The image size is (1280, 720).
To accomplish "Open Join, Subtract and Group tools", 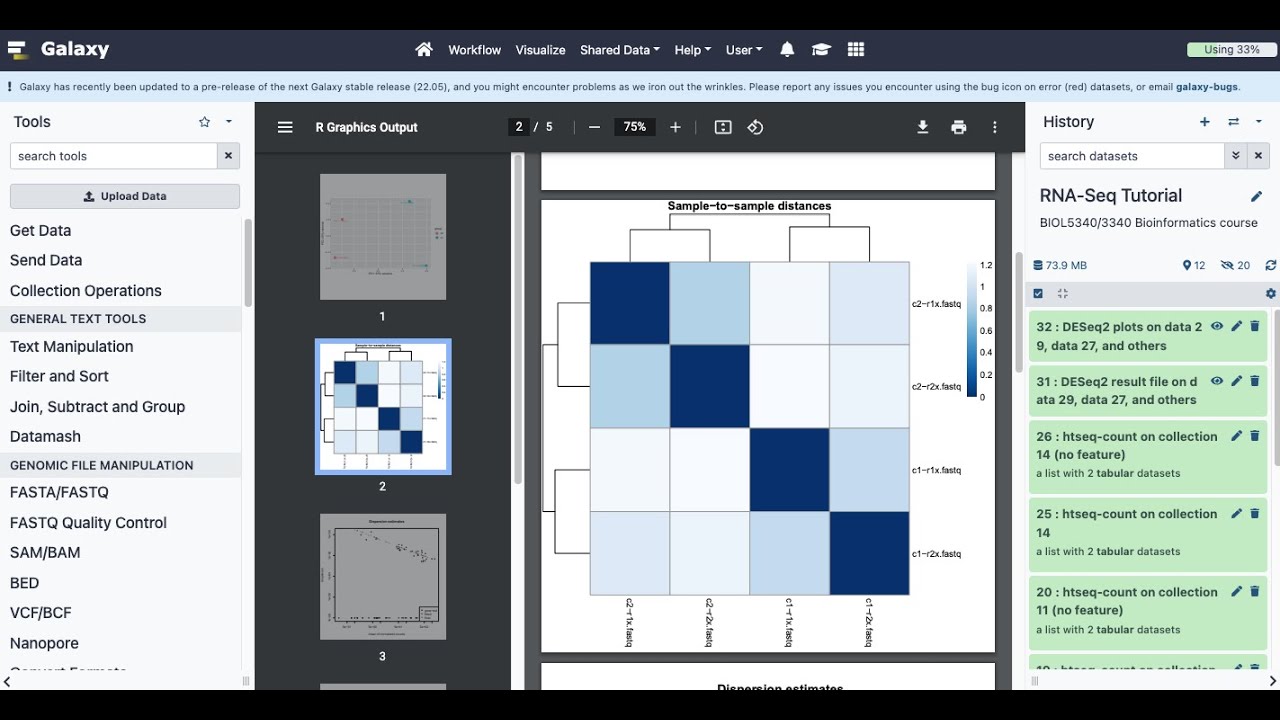I will pyautogui.click(x=98, y=406).
